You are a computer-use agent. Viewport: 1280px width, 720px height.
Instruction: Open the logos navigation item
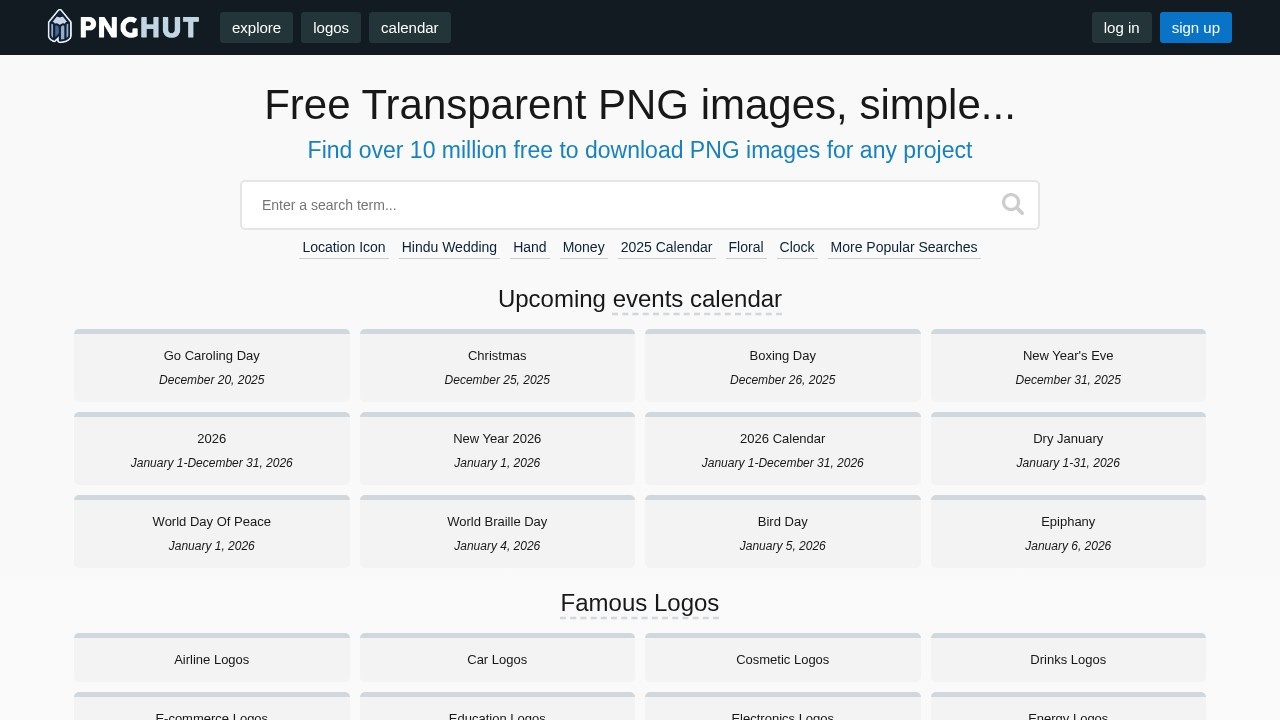pos(331,28)
